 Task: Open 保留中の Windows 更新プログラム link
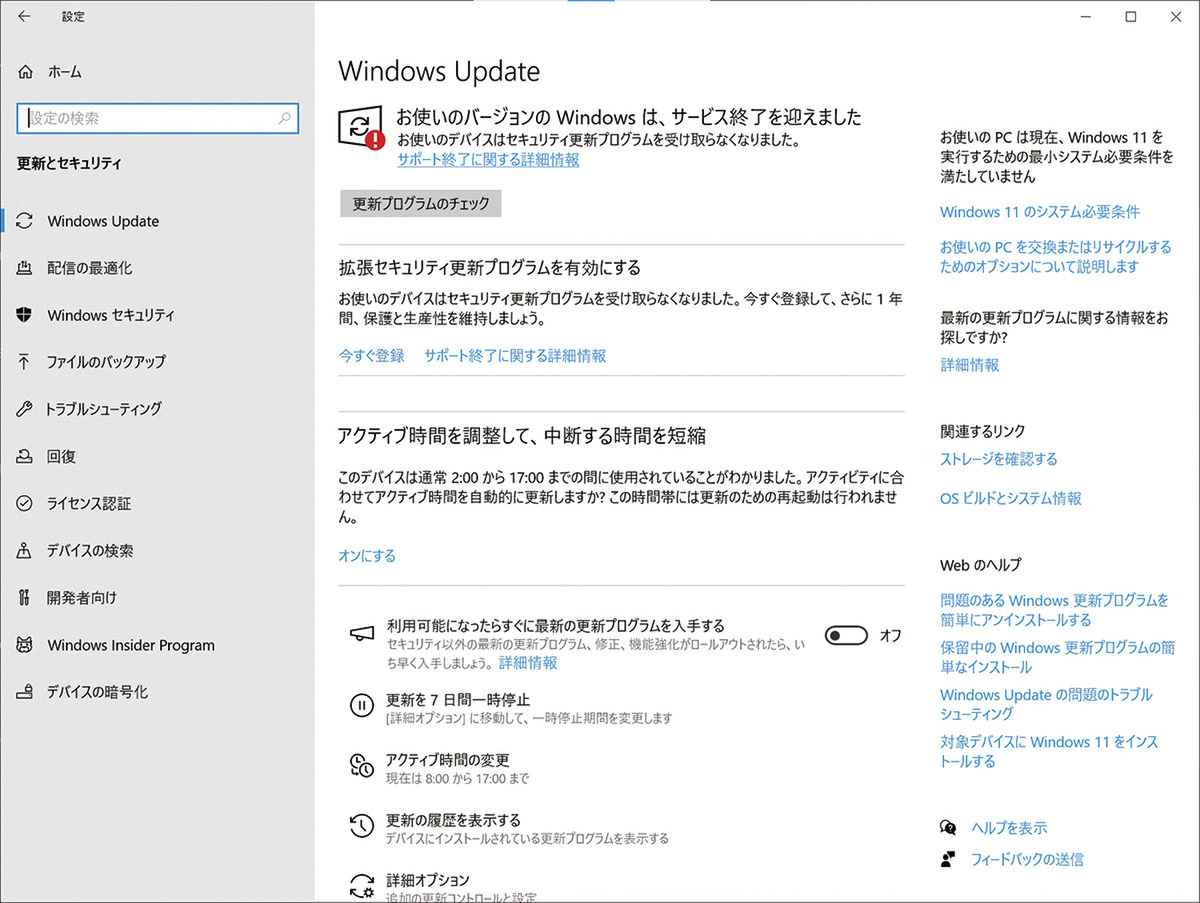[1057, 657]
